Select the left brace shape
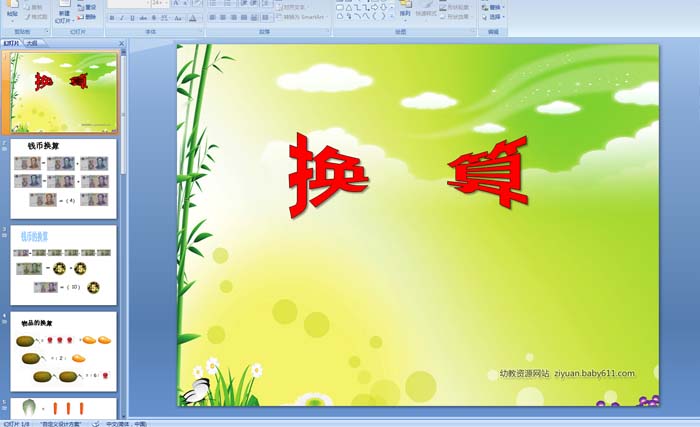 click(x=375, y=16)
